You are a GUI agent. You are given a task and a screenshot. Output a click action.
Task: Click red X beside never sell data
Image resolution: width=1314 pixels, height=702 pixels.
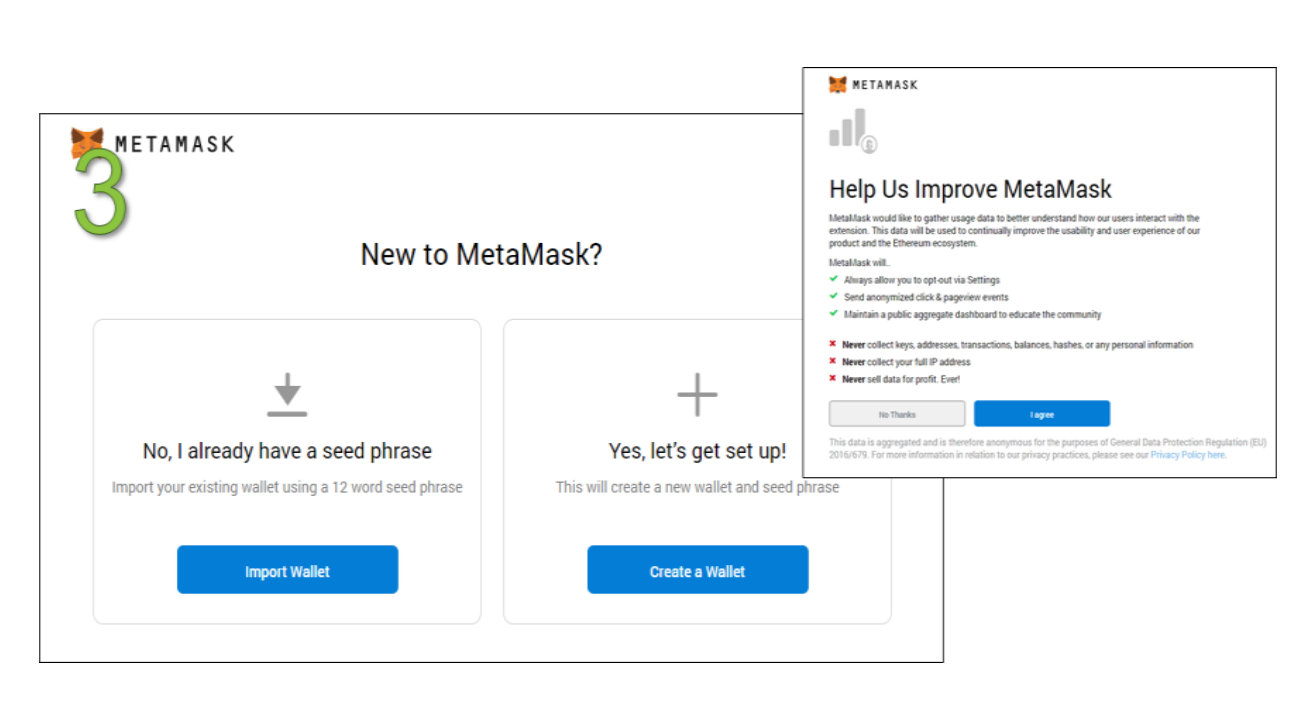point(833,379)
